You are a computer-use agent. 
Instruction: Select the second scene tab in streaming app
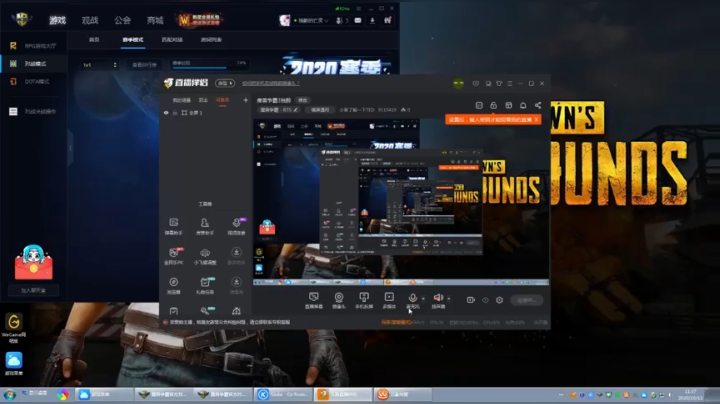pos(203,100)
